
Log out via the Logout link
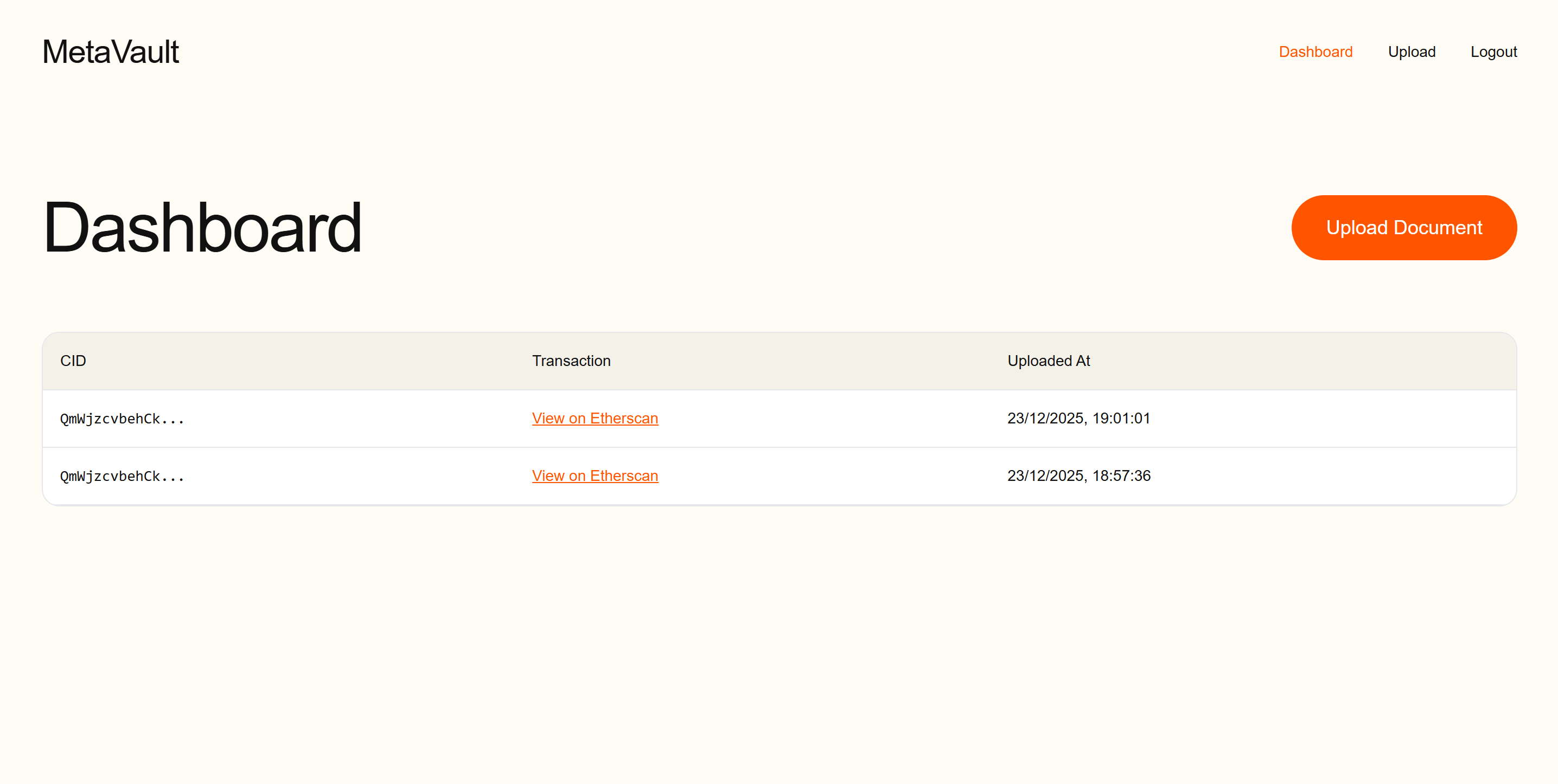pyautogui.click(x=1494, y=52)
